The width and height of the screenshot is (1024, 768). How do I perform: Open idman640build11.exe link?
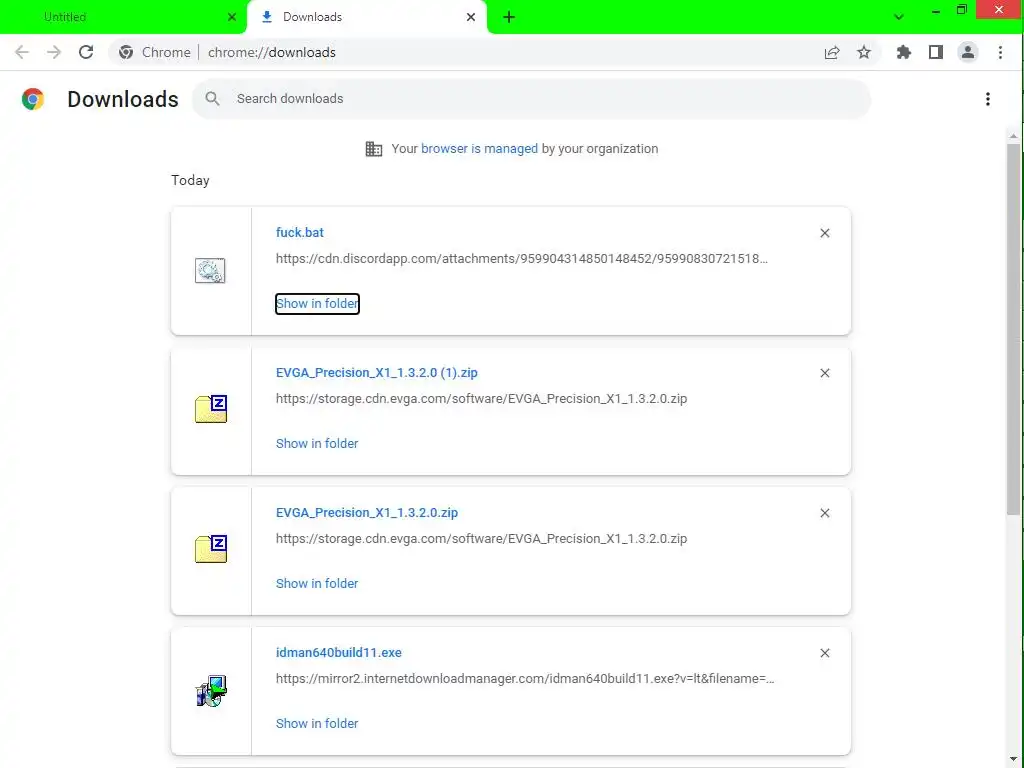[339, 653]
